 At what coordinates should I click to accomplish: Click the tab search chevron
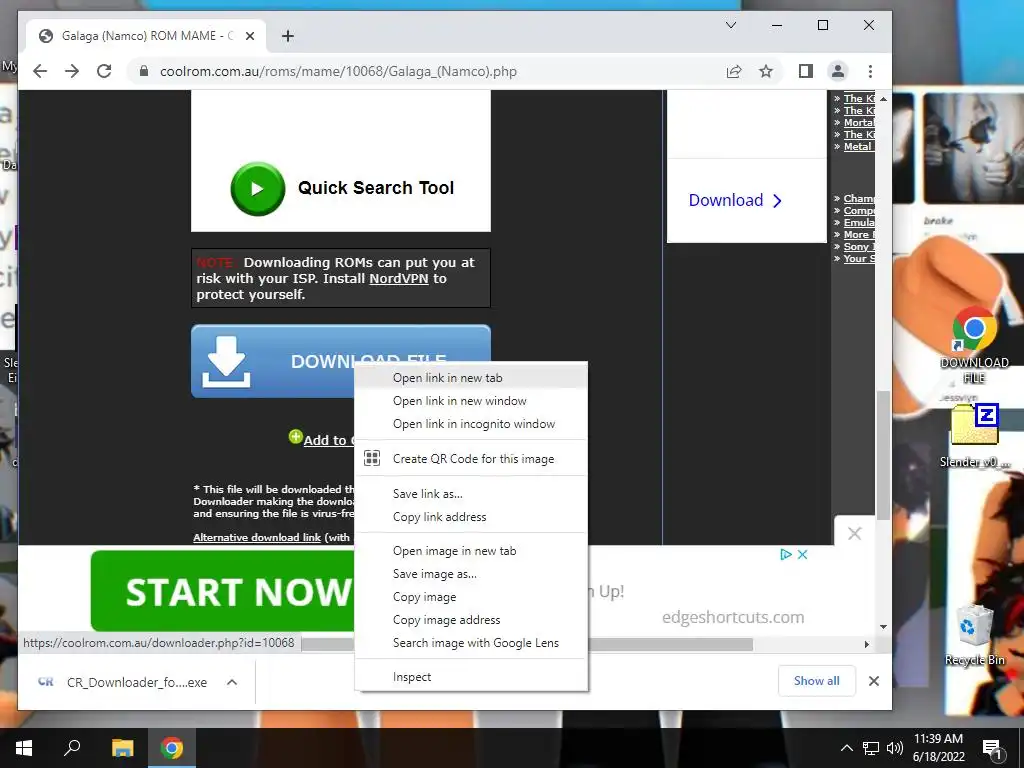point(731,25)
